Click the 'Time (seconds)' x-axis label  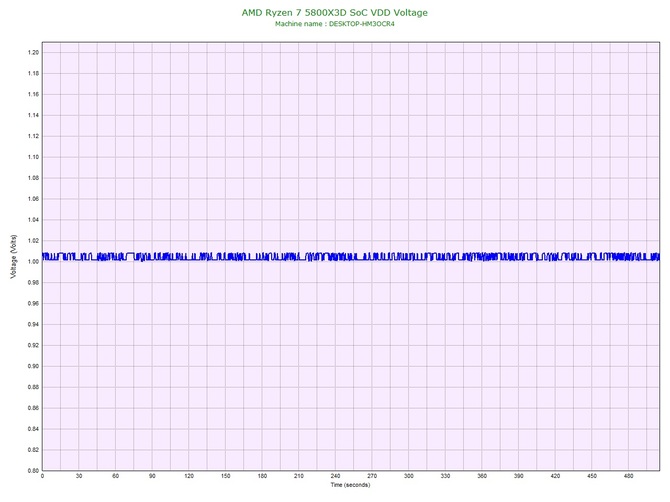350,485
